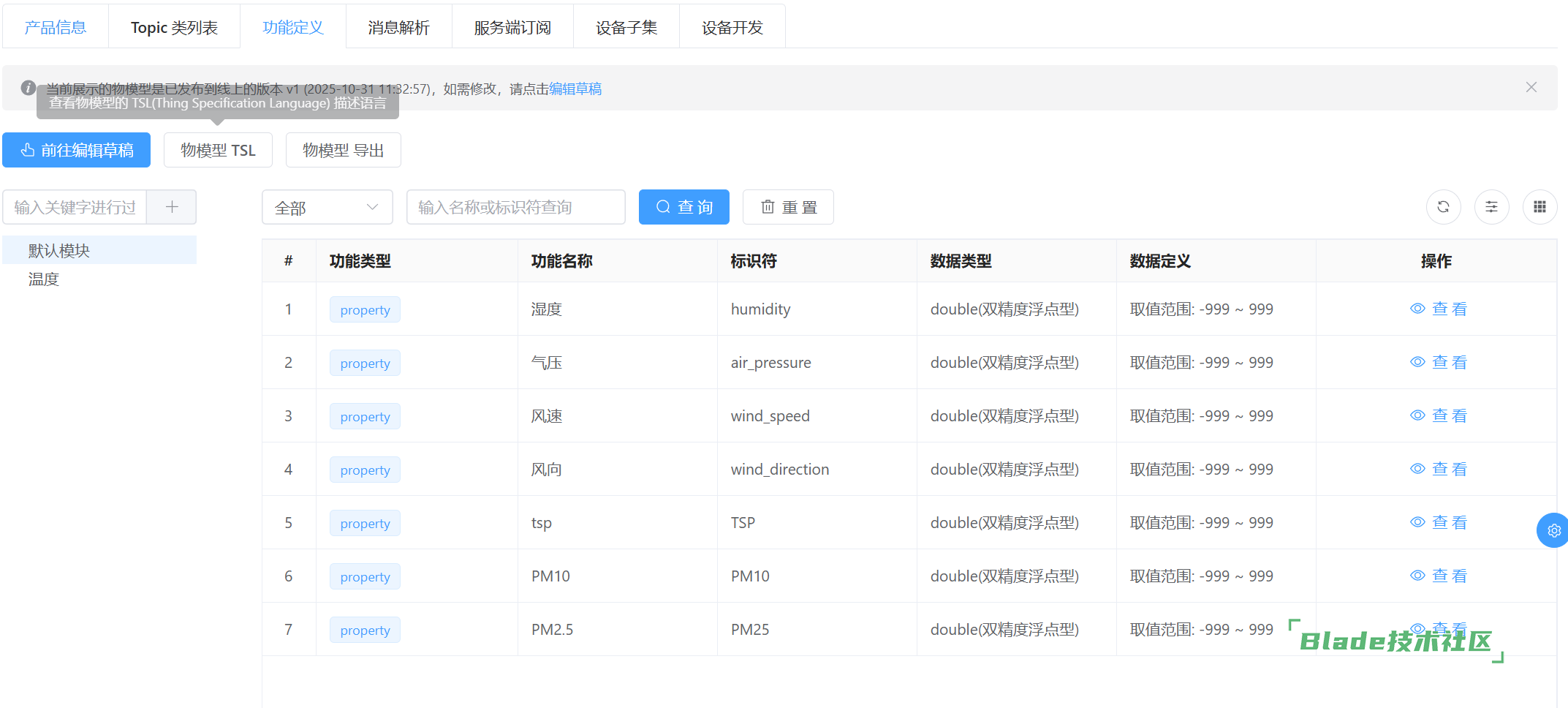Select the 温度 module in sidebar
This screenshot has height=708, width=1568.
pos(44,279)
